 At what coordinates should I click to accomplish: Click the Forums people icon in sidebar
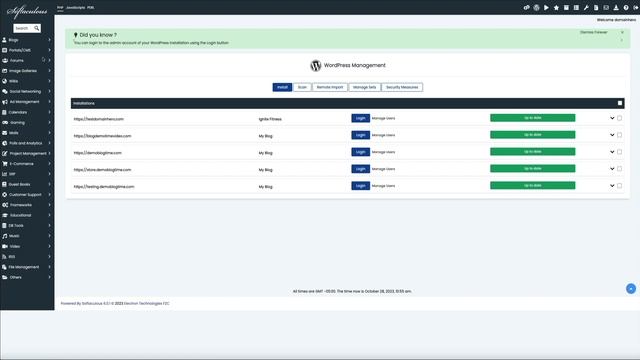(5, 60)
